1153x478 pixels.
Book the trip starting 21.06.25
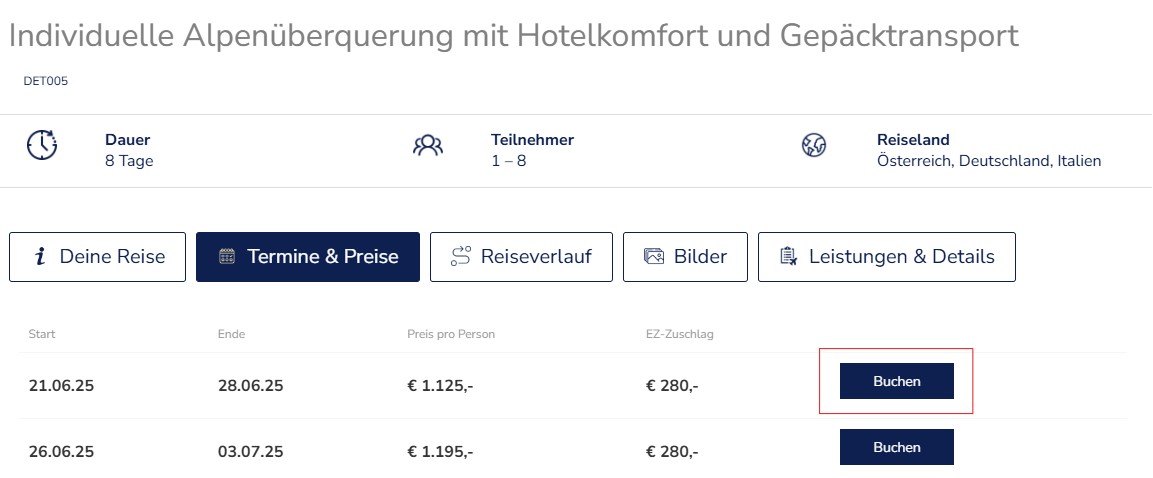pyautogui.click(x=896, y=381)
